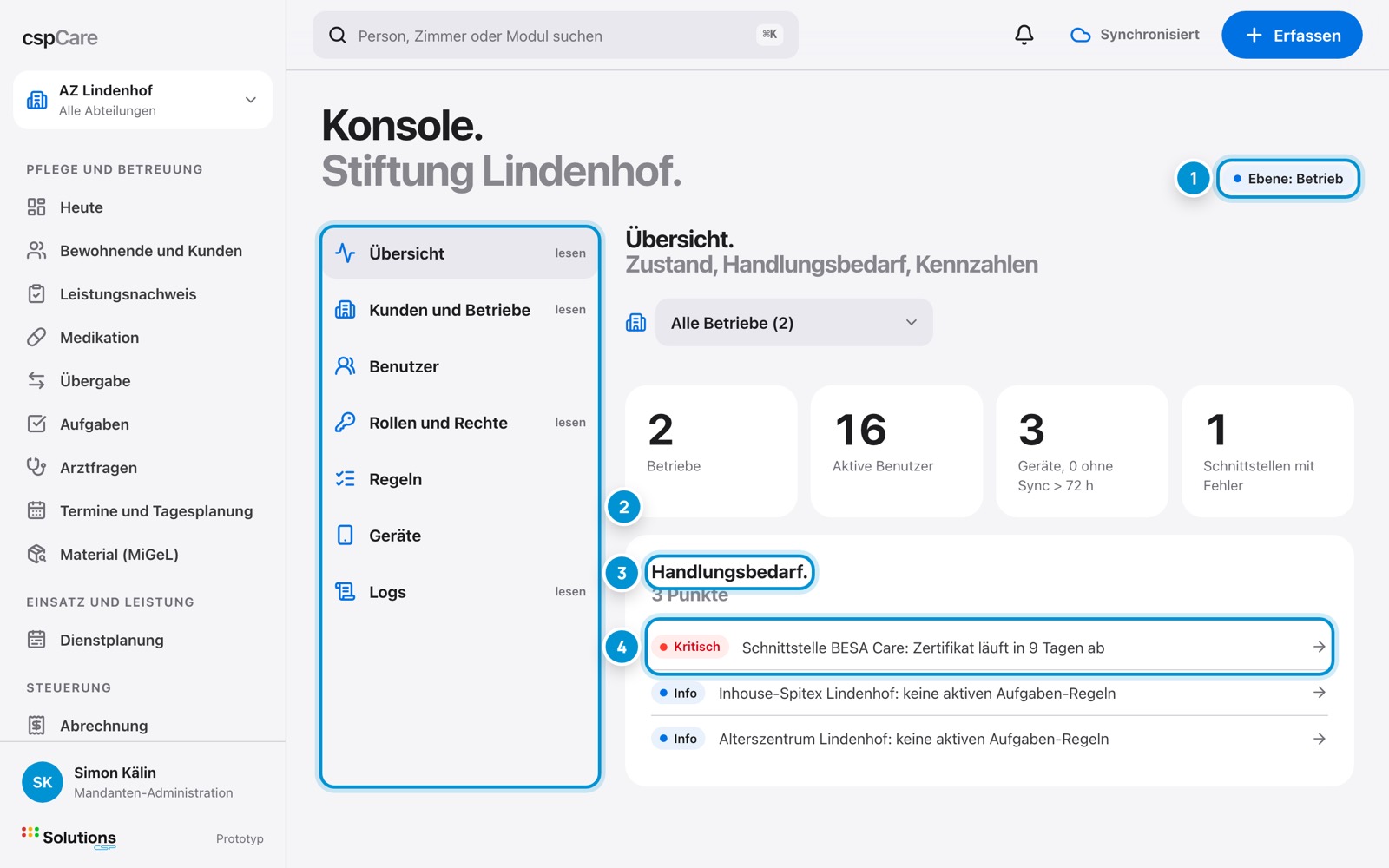Switch to the Regeln section
Image resolution: width=1389 pixels, height=868 pixels.
coord(460,478)
